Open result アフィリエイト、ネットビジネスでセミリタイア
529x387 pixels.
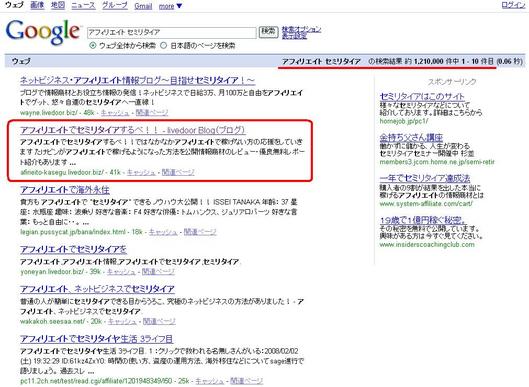click(x=97, y=289)
